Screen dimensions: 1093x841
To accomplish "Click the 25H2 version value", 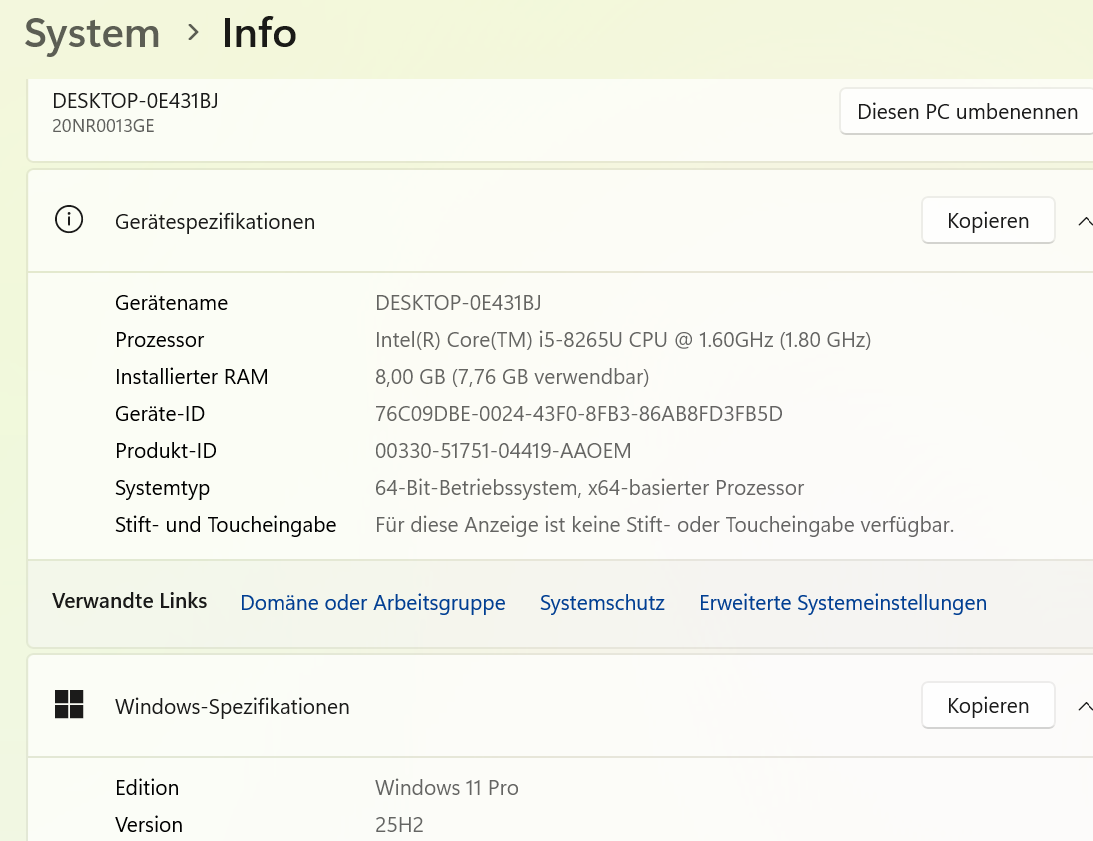I will click(x=399, y=824).
